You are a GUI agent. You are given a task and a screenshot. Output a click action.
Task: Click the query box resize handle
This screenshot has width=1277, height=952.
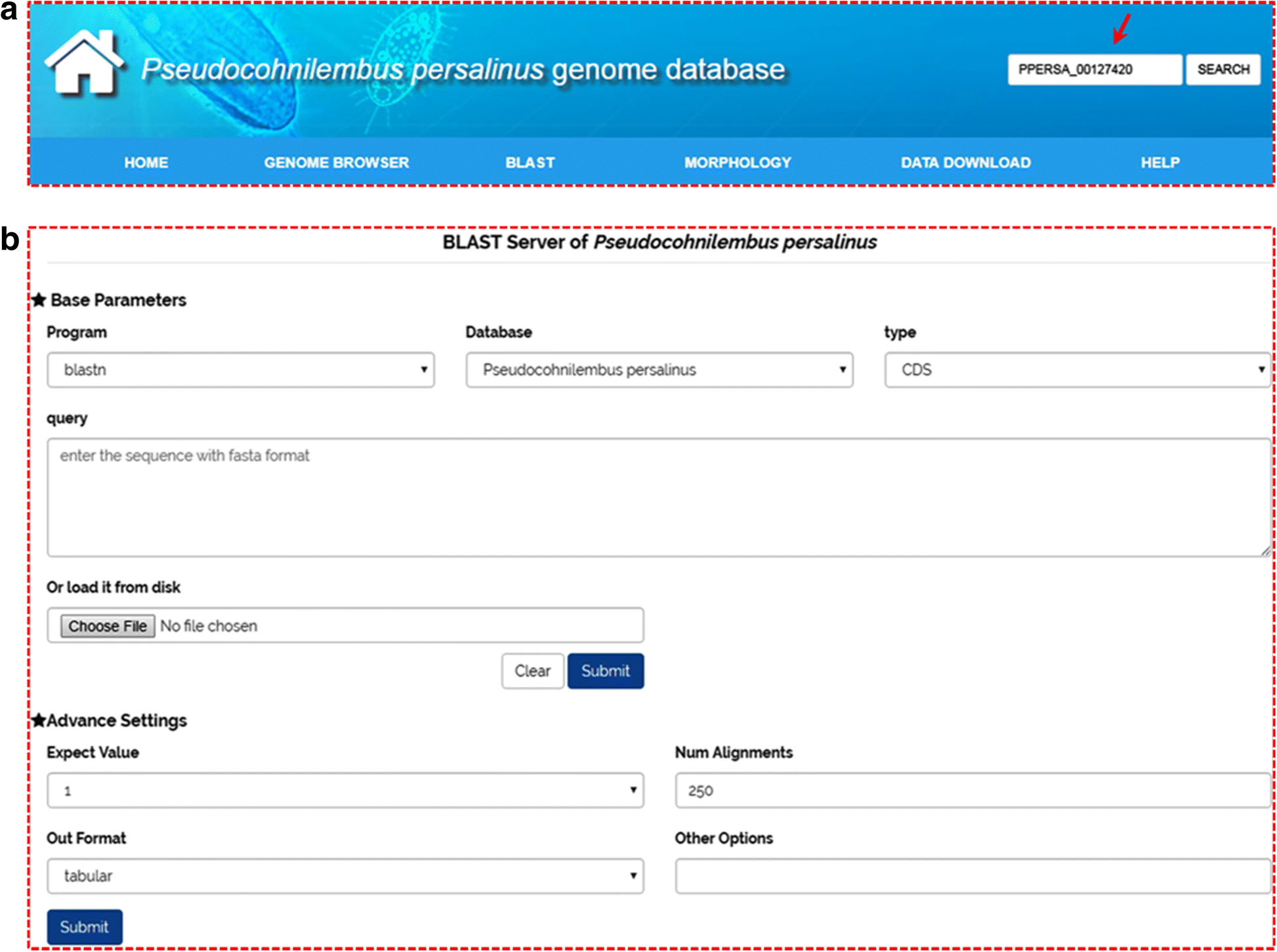[1266, 550]
